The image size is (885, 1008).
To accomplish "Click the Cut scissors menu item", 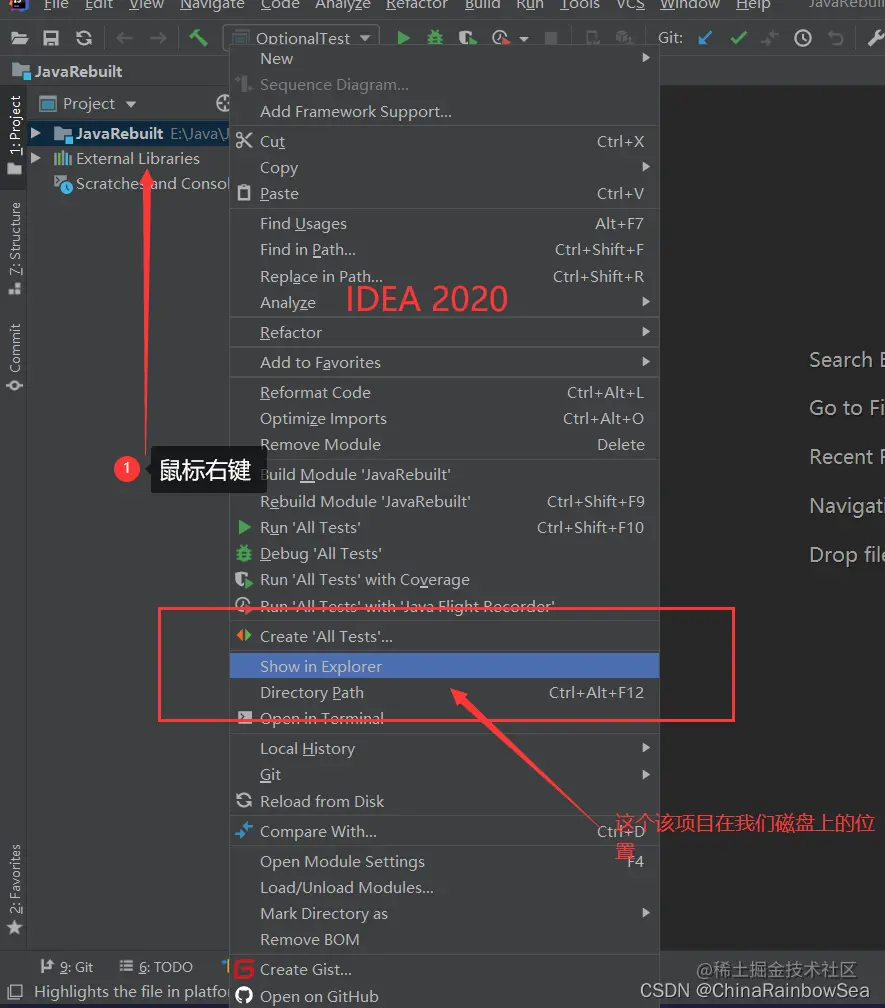I will click(444, 141).
